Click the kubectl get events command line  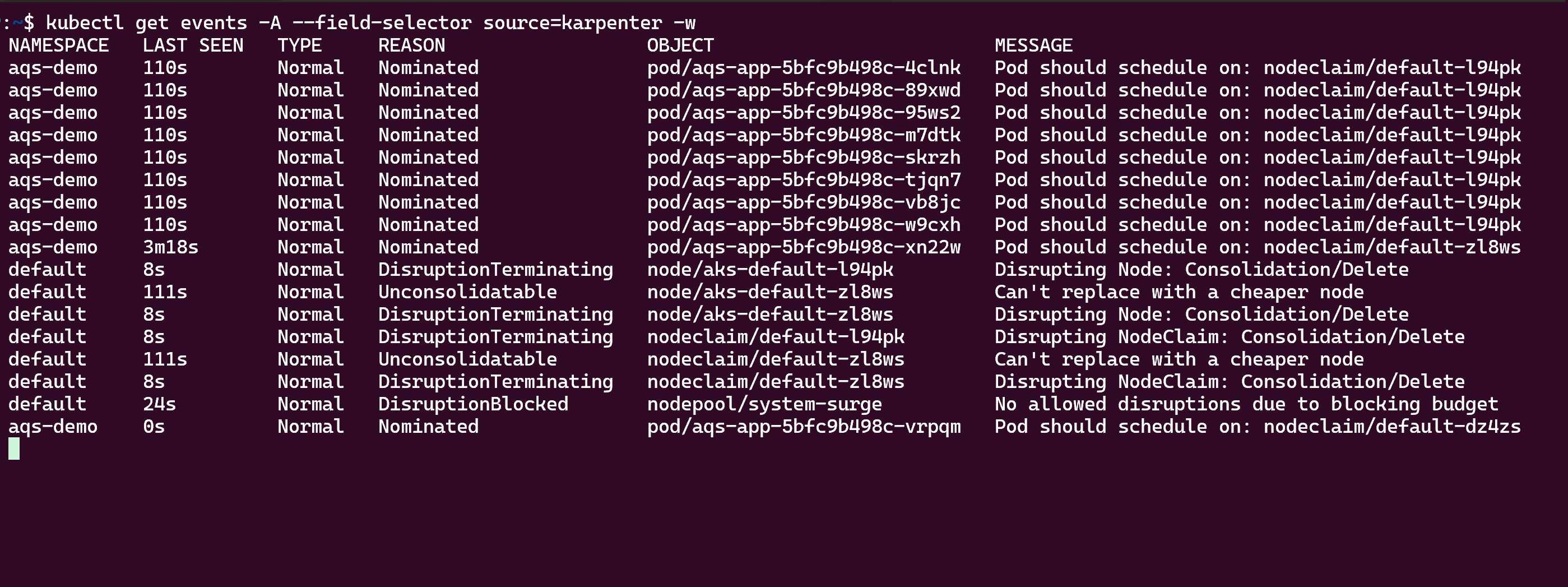coord(370,23)
